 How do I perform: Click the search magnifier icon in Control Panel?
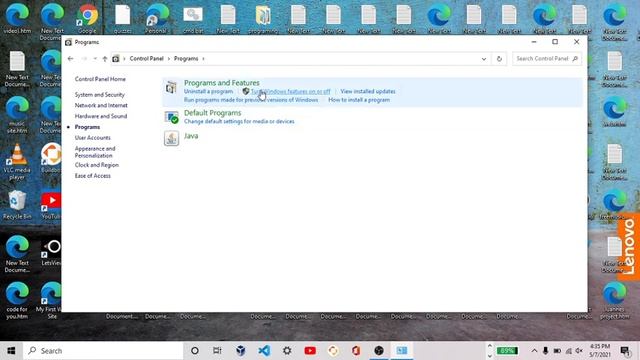575,59
